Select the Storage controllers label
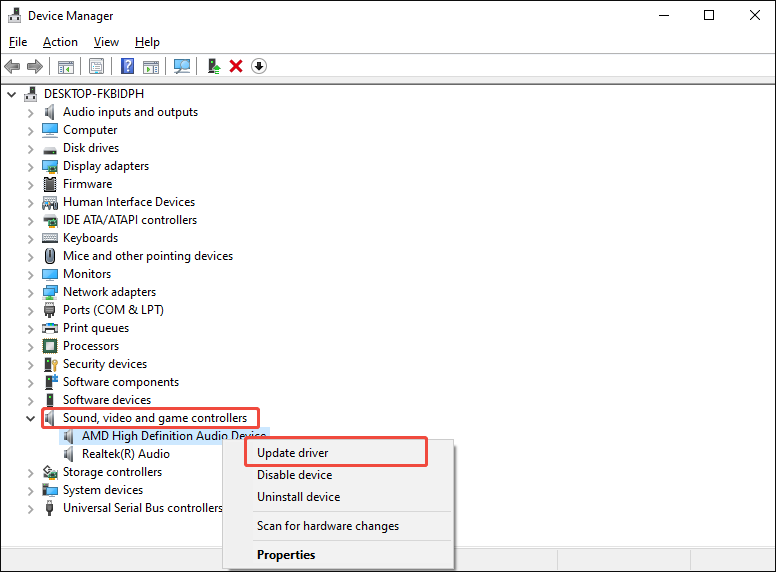This screenshot has height=572, width=776. 112,472
